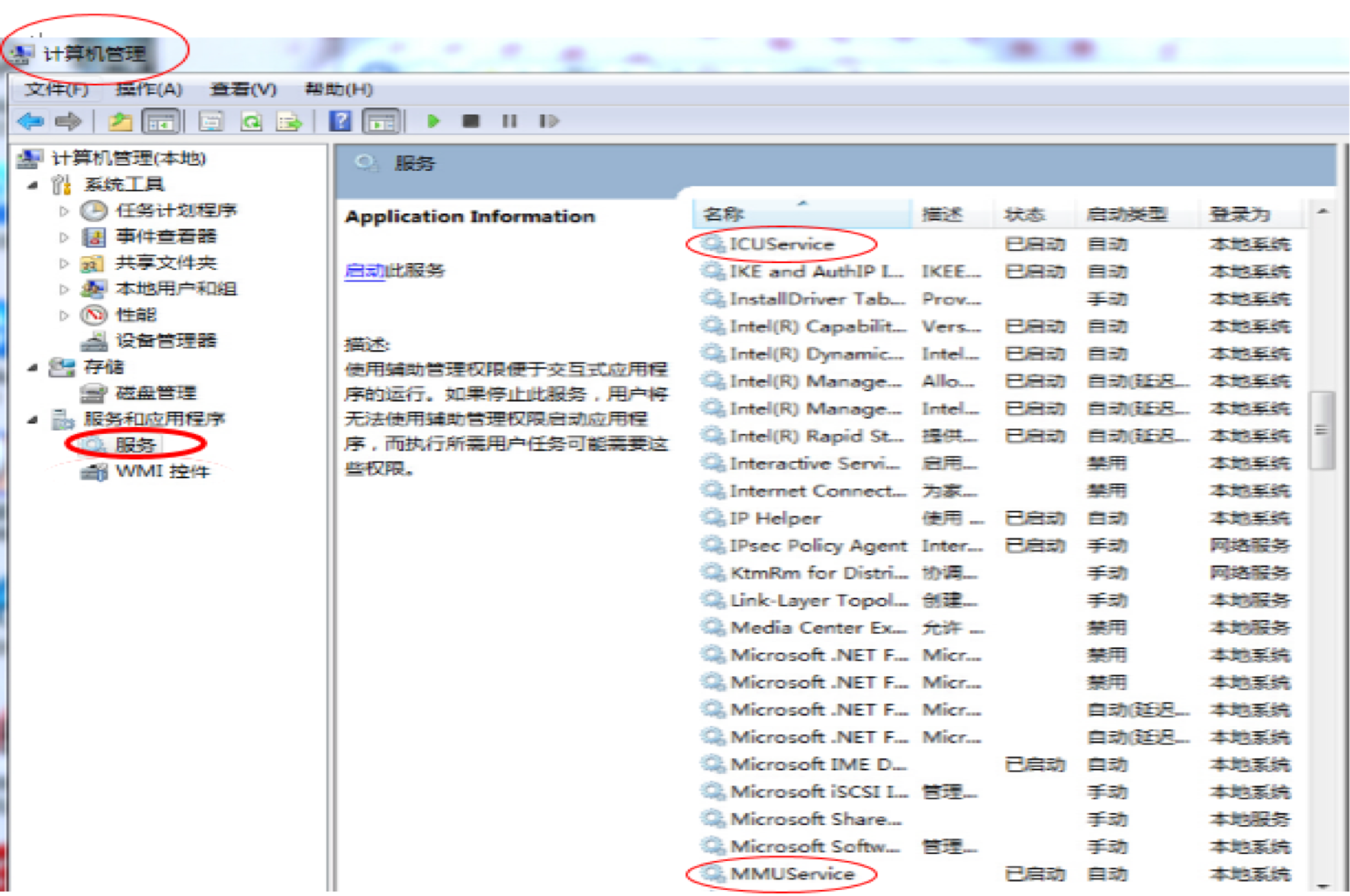Select 设备管理器 in the console tree
This screenshot has width=1350, height=896.
point(166,341)
